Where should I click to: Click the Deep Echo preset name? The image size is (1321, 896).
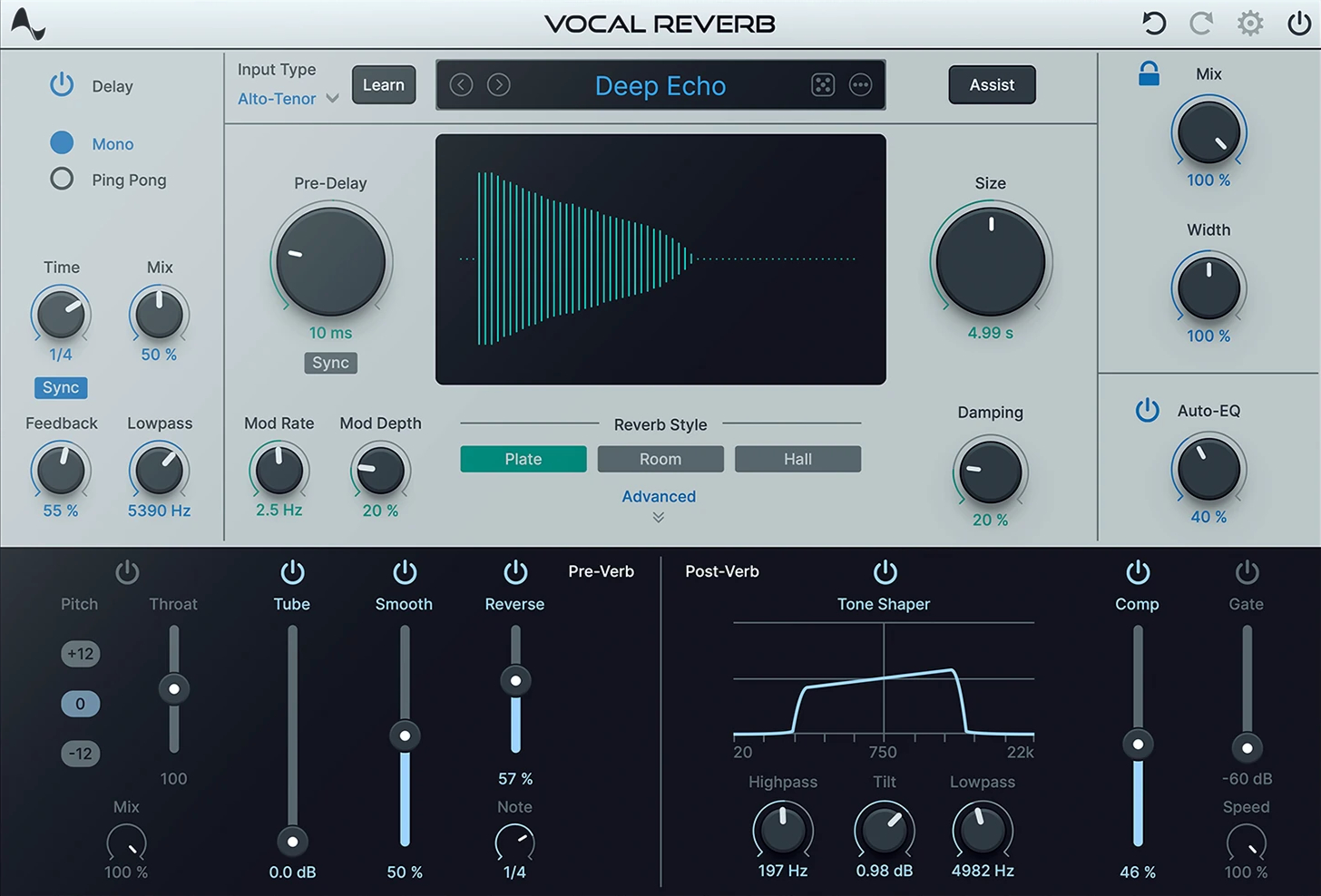pos(660,85)
